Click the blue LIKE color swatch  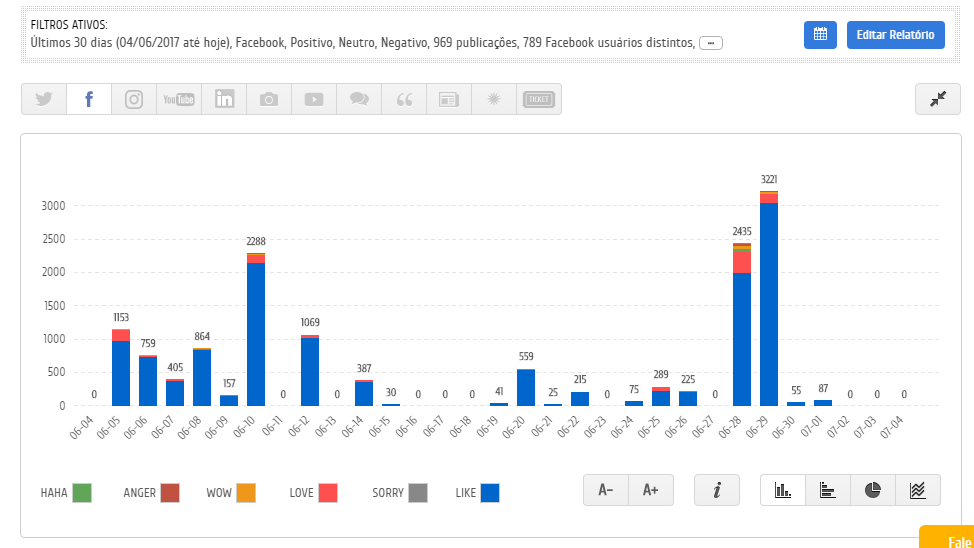pos(490,493)
